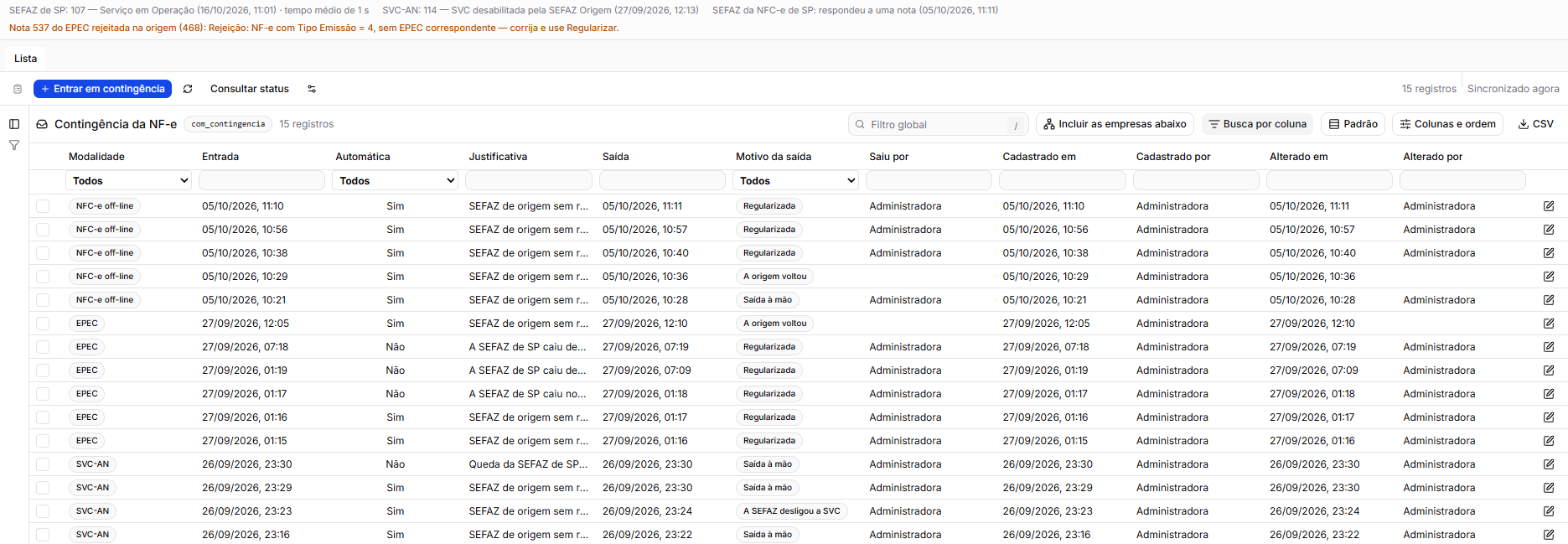1568x544 pixels.
Task: Open the Modalidade Todos filter dropdown
Action: (128, 181)
